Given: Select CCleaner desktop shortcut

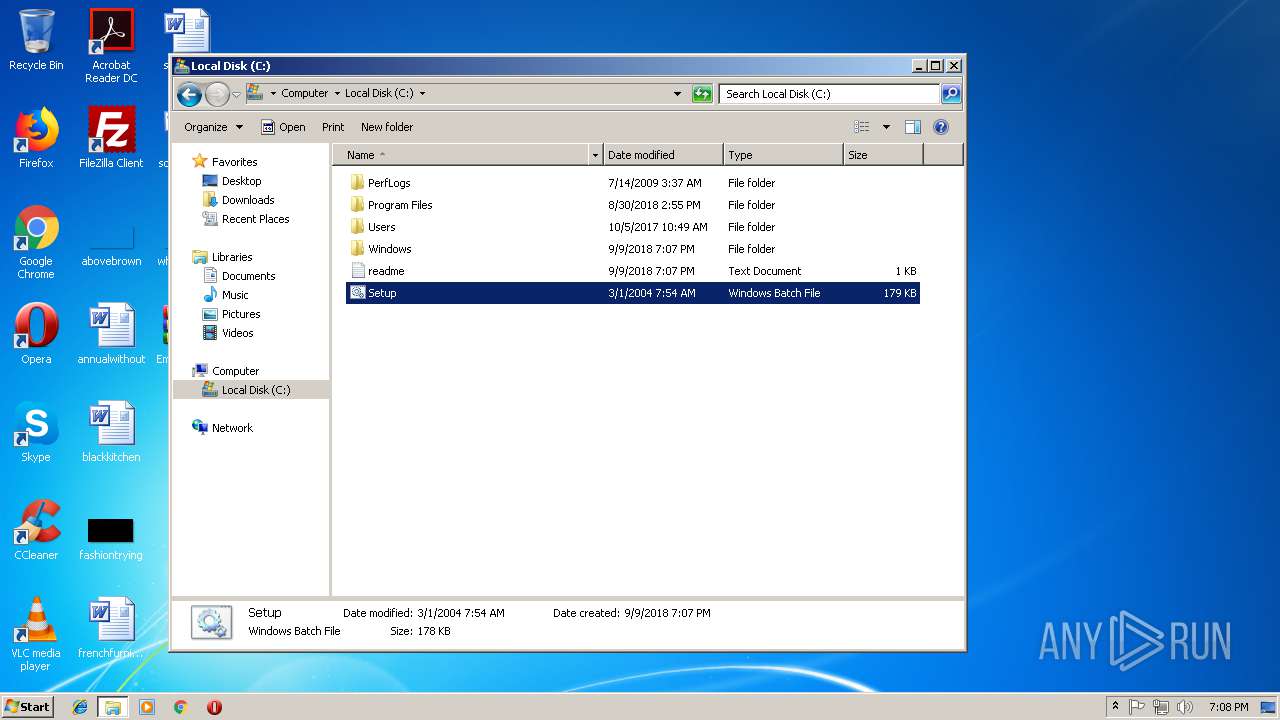Looking at the screenshot, I should (36, 530).
